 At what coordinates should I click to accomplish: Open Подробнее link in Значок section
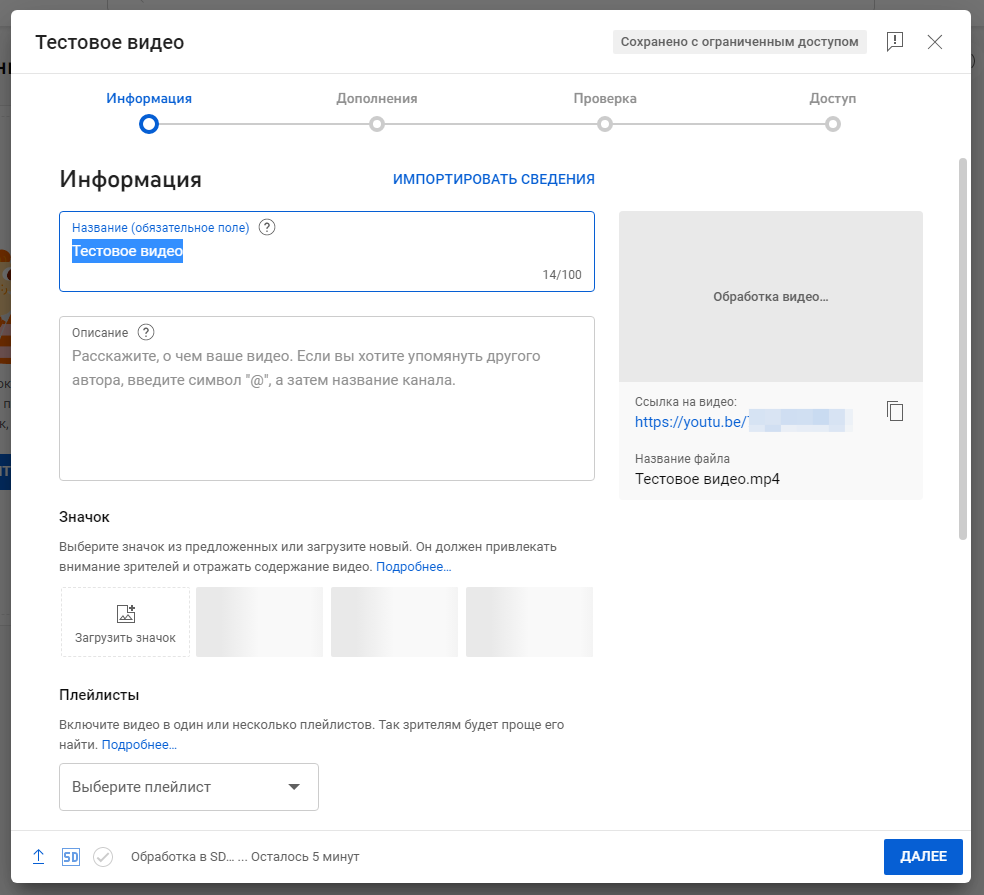pyautogui.click(x=414, y=567)
